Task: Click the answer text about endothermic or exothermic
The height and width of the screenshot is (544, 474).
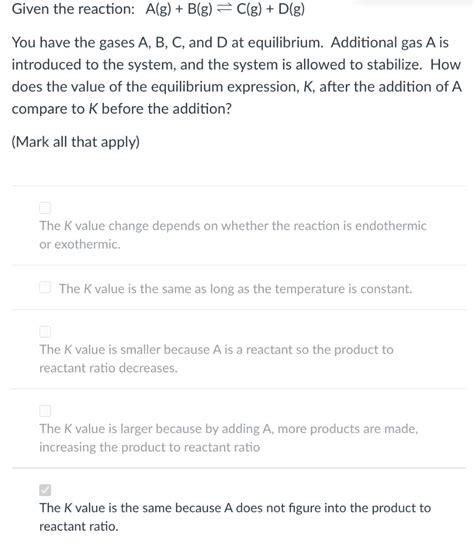Action: coord(233,235)
